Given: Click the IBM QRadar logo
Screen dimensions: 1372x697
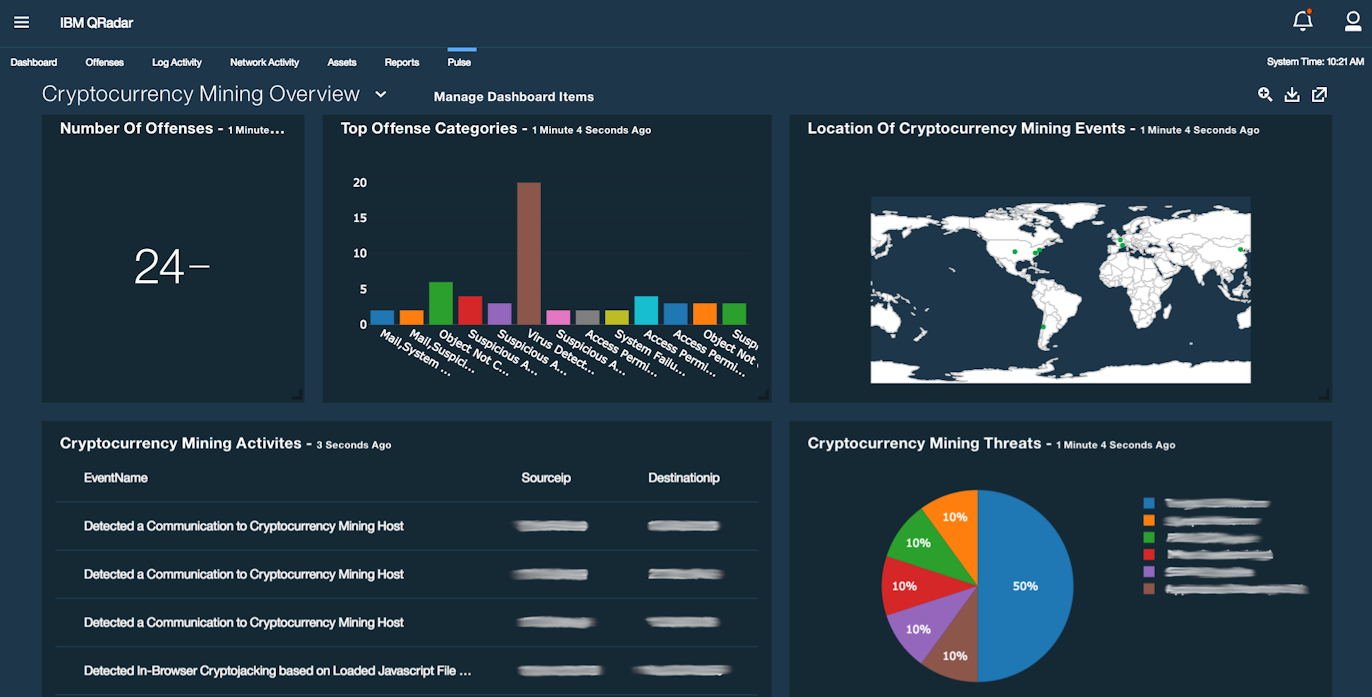Looking at the screenshot, I should [x=96, y=22].
